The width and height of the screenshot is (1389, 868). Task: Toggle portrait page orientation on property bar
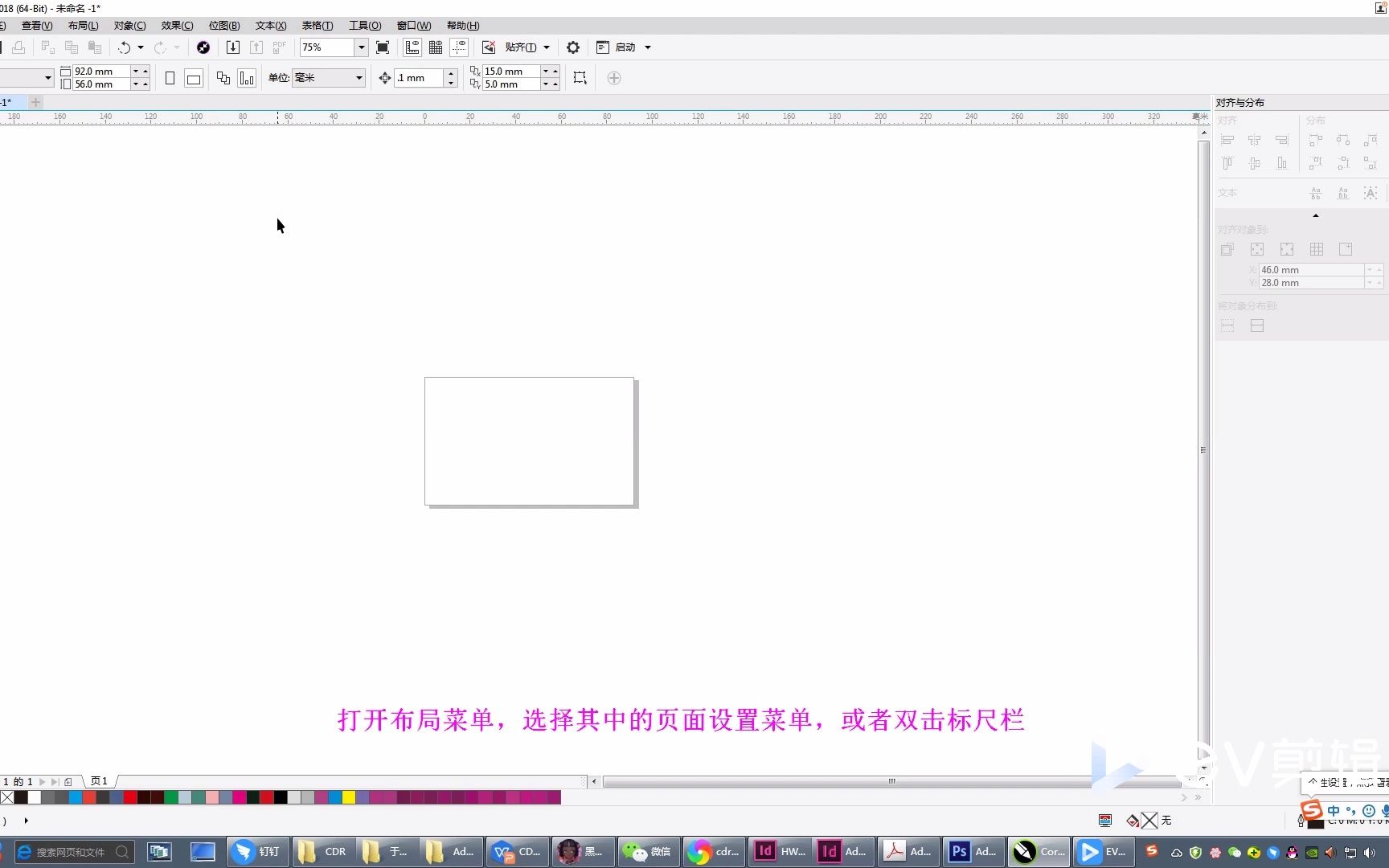[x=170, y=78]
